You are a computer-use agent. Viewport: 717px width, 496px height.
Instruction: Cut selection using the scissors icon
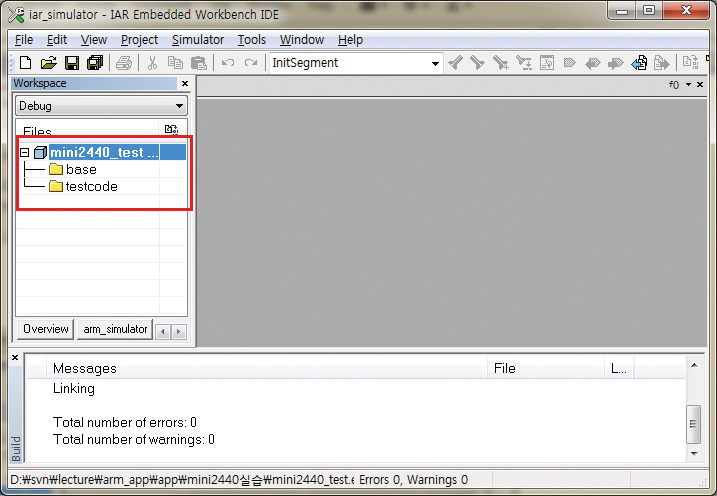click(152, 63)
